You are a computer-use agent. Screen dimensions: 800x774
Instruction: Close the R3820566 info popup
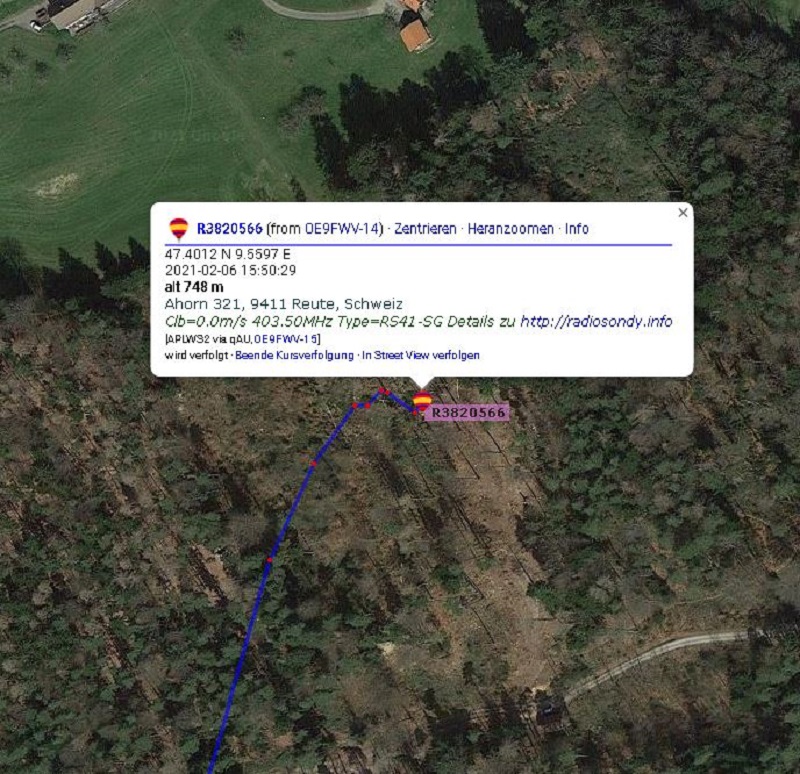point(683,213)
